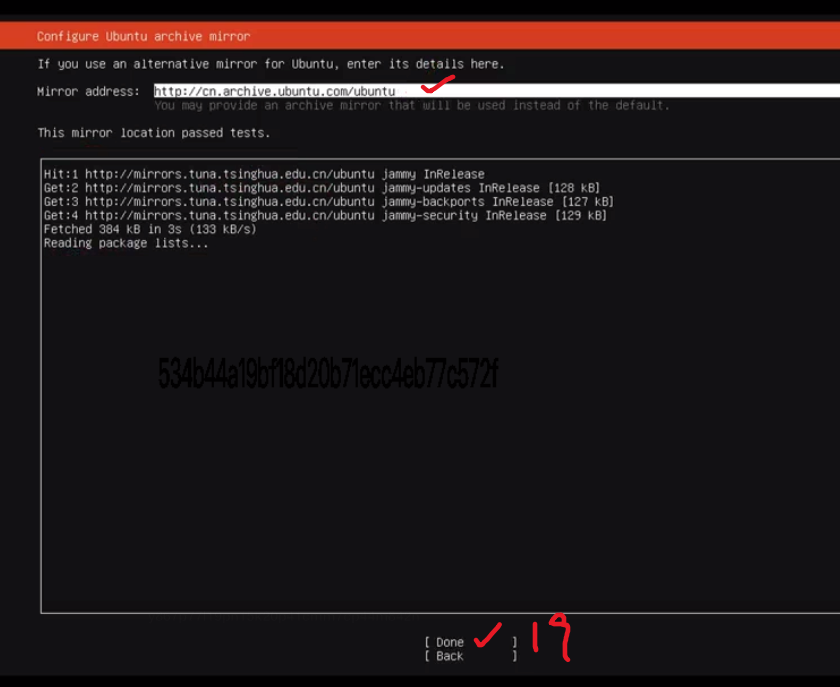The image size is (840, 687).
Task: Click the red checkmark next to Done
Action: point(487,634)
